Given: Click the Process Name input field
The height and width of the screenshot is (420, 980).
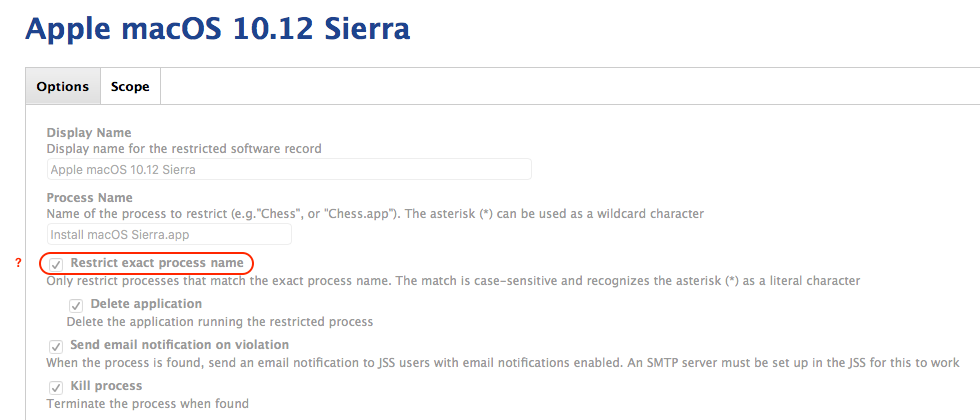Looking at the screenshot, I should coord(169,234).
